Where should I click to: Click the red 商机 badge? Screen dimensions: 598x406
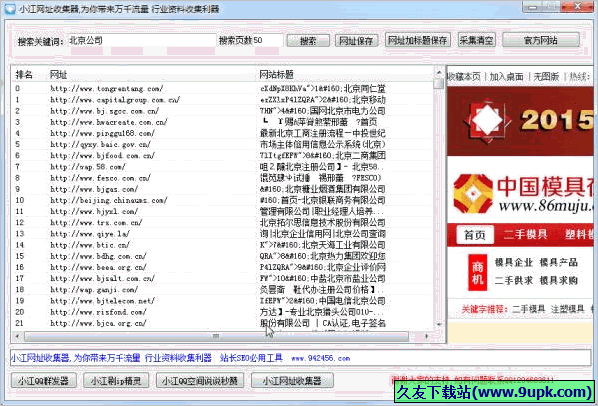point(477,272)
